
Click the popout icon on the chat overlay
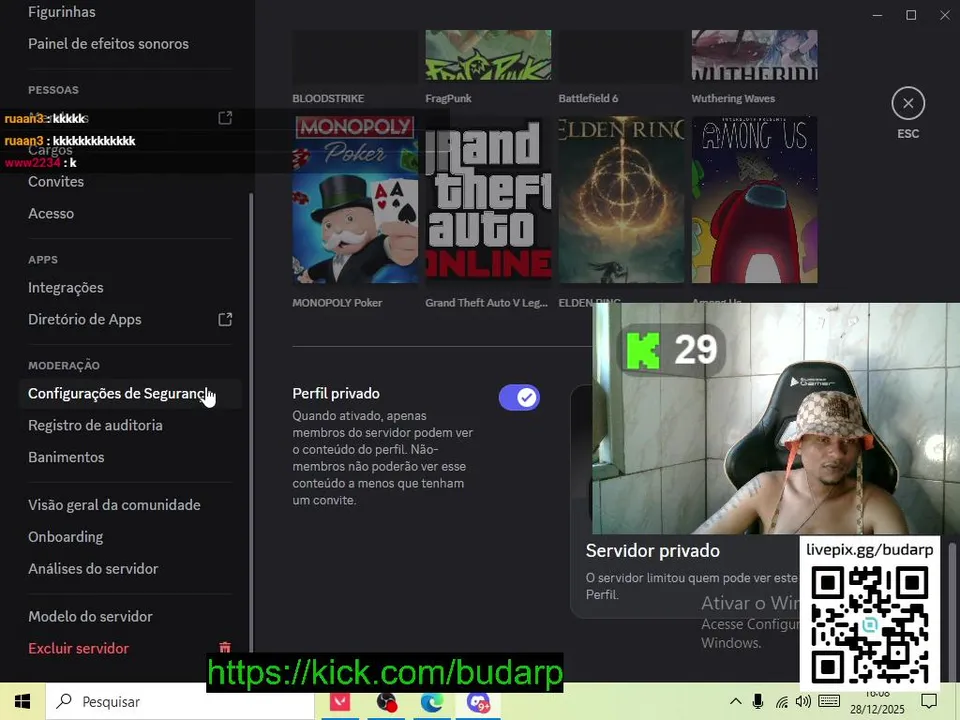click(225, 118)
